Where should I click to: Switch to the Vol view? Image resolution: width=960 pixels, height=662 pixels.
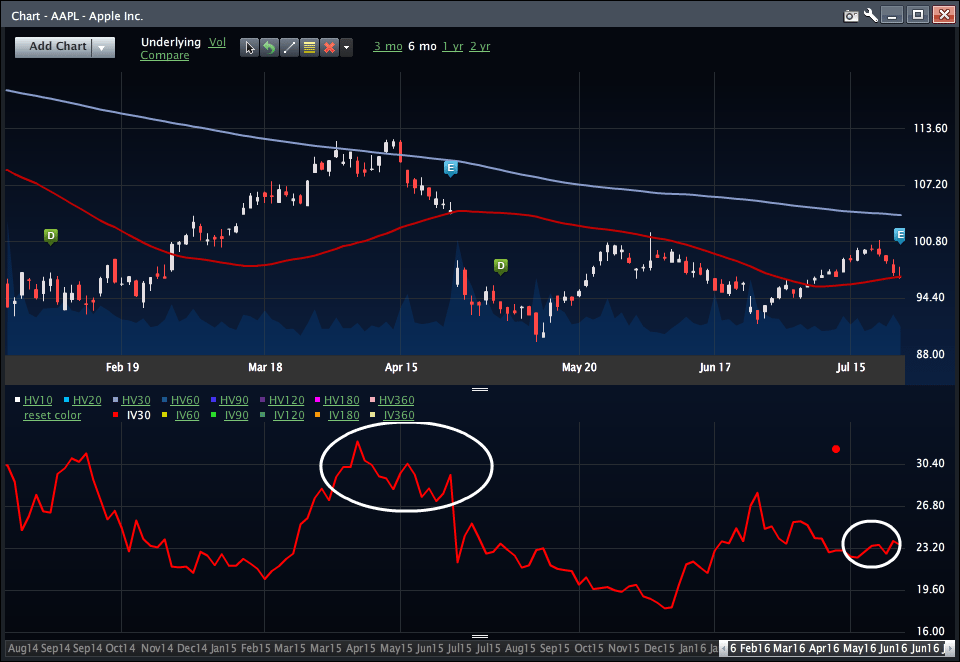[218, 42]
